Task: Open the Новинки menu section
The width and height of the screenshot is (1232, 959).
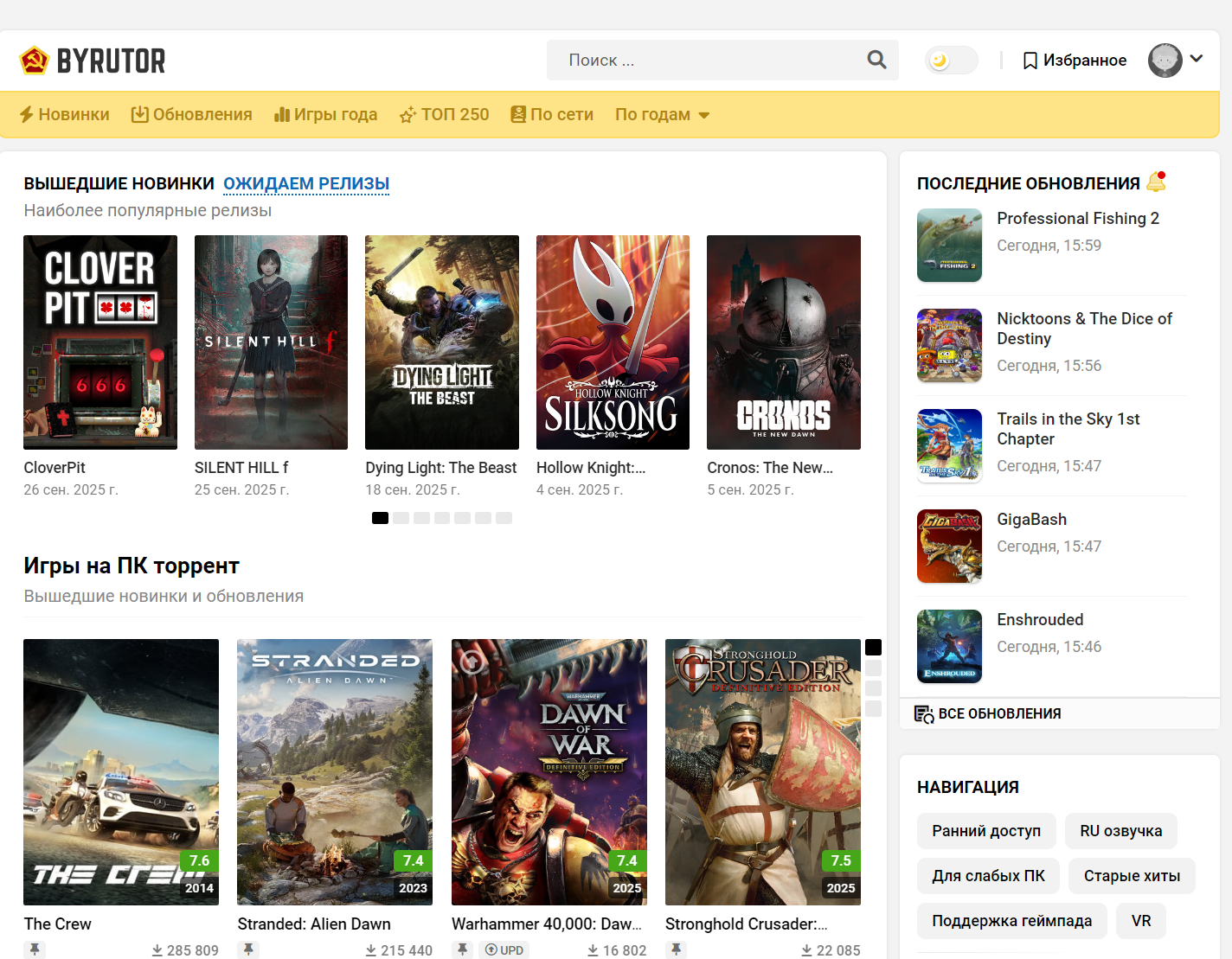Action: point(65,115)
